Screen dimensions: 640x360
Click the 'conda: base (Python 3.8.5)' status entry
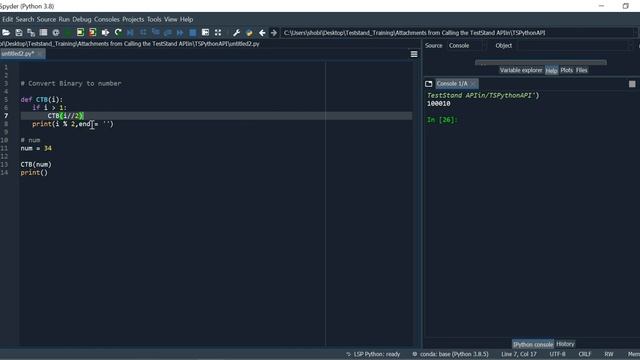(x=450, y=354)
